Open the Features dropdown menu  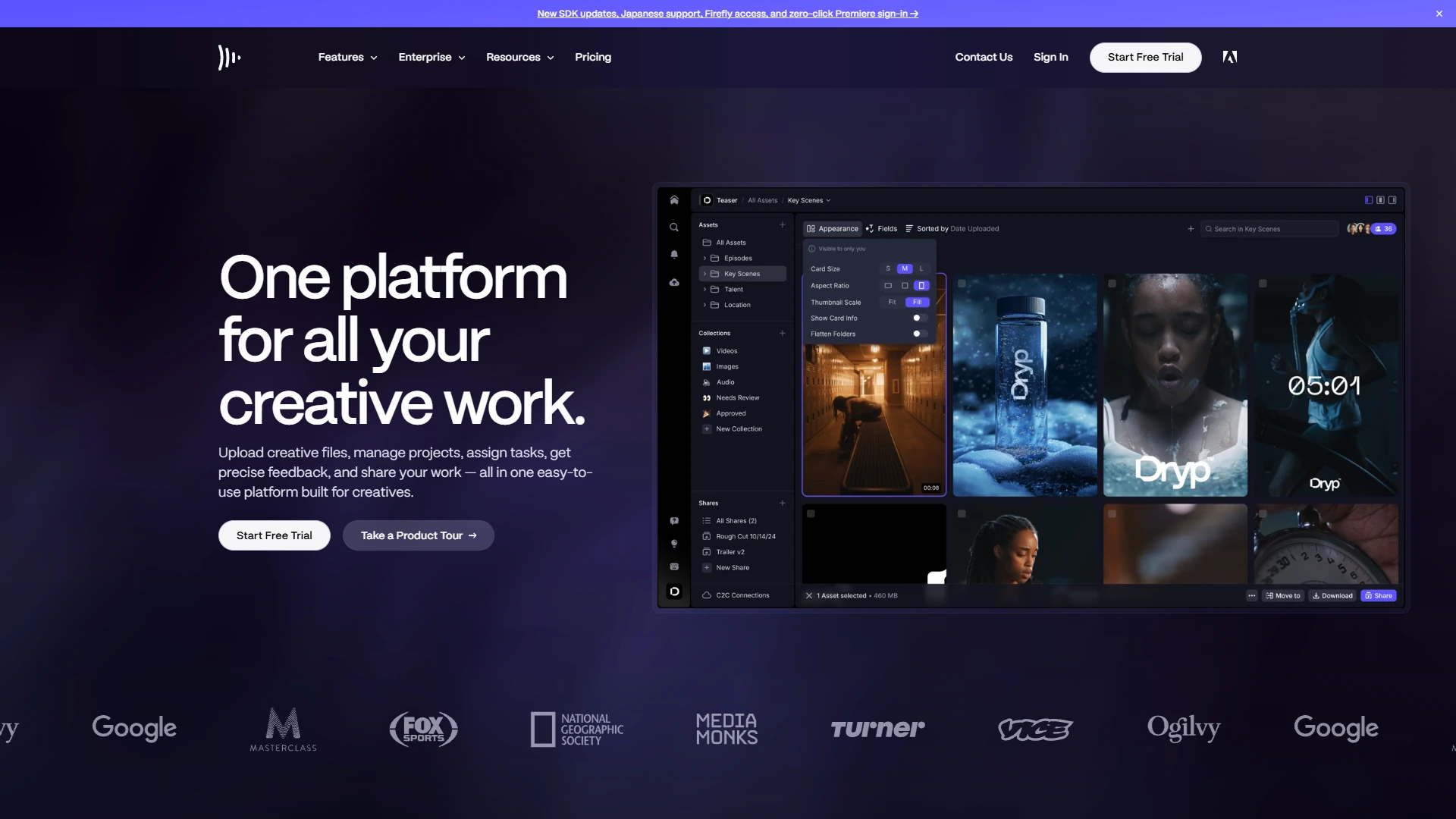(x=347, y=57)
